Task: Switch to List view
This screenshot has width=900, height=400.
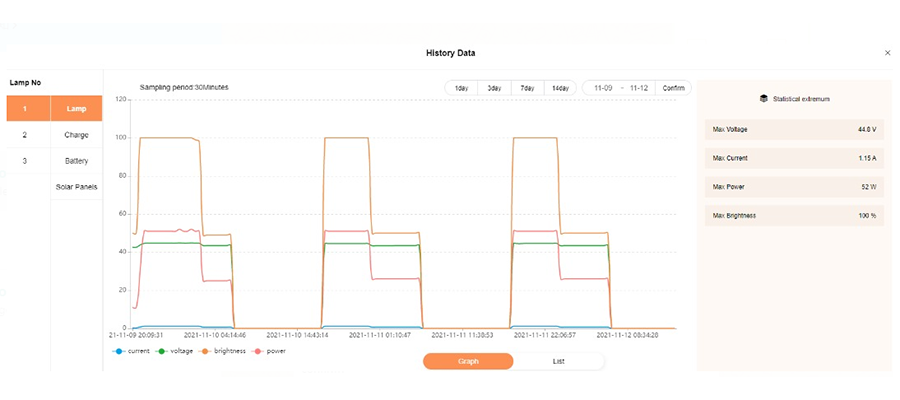Action: coord(558,361)
